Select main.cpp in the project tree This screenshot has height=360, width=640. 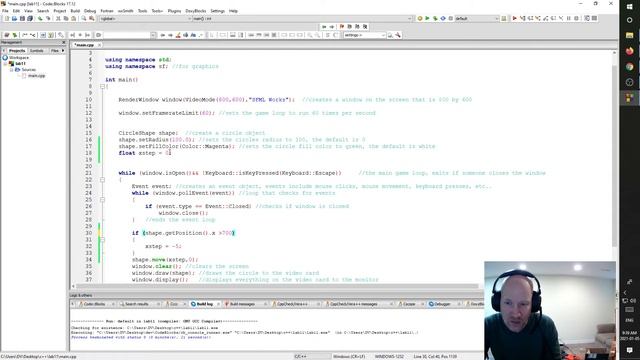(36, 76)
